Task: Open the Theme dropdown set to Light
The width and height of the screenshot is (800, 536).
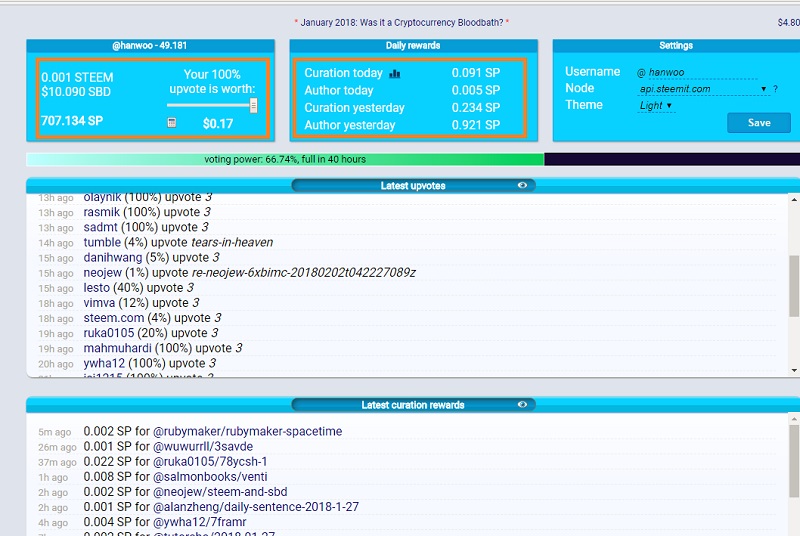Action: tap(656, 106)
